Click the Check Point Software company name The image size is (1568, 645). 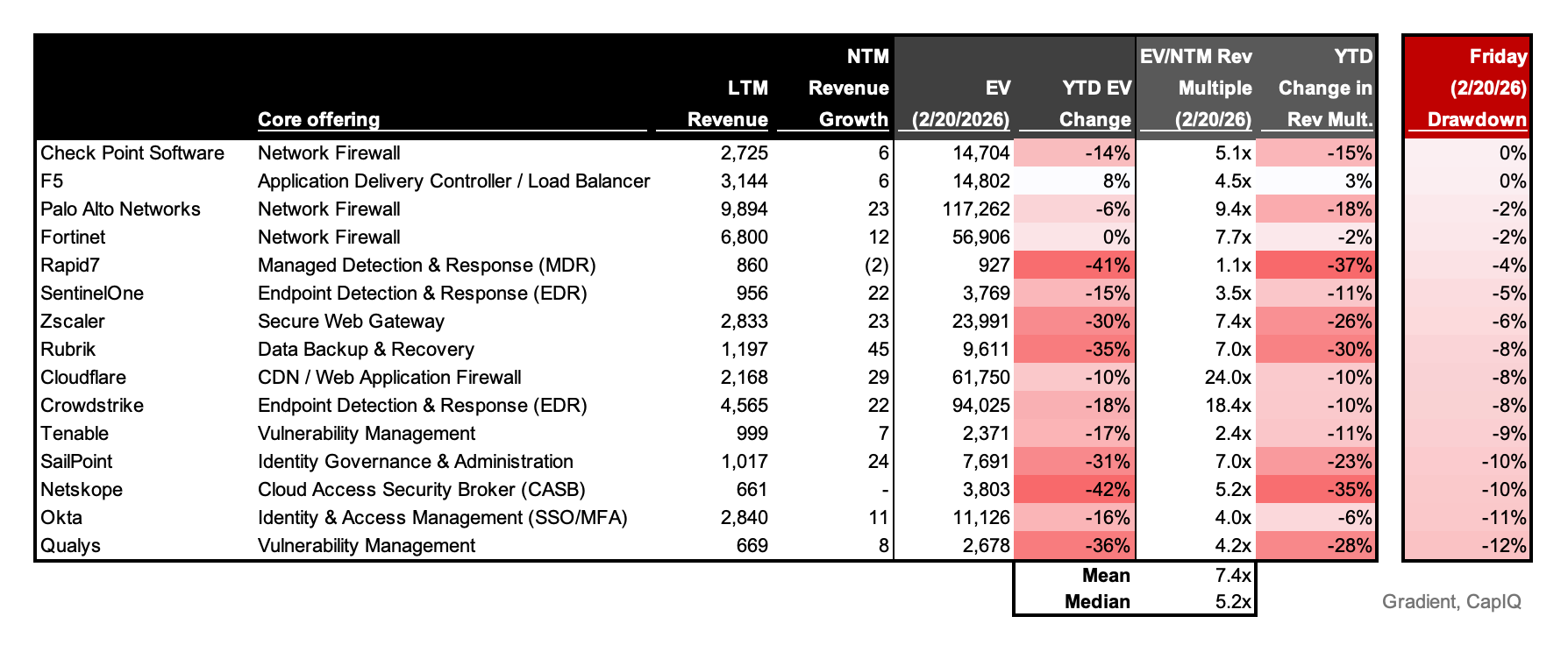[x=132, y=152]
